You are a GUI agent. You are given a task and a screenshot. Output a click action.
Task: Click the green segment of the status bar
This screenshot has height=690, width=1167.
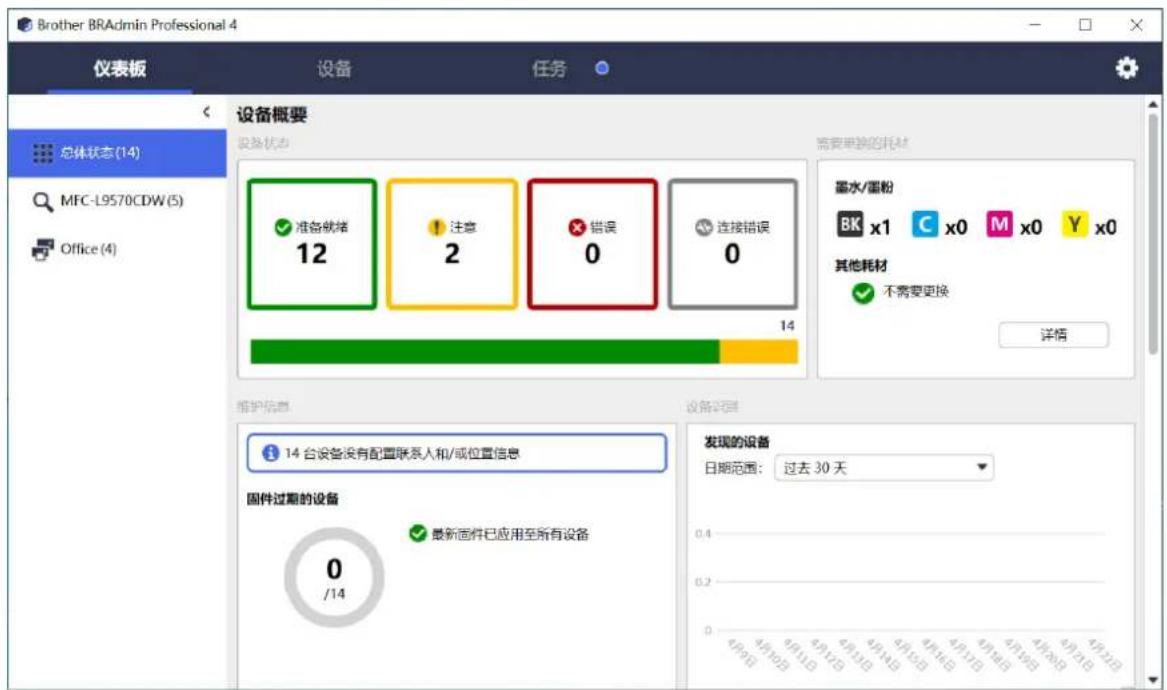click(485, 351)
